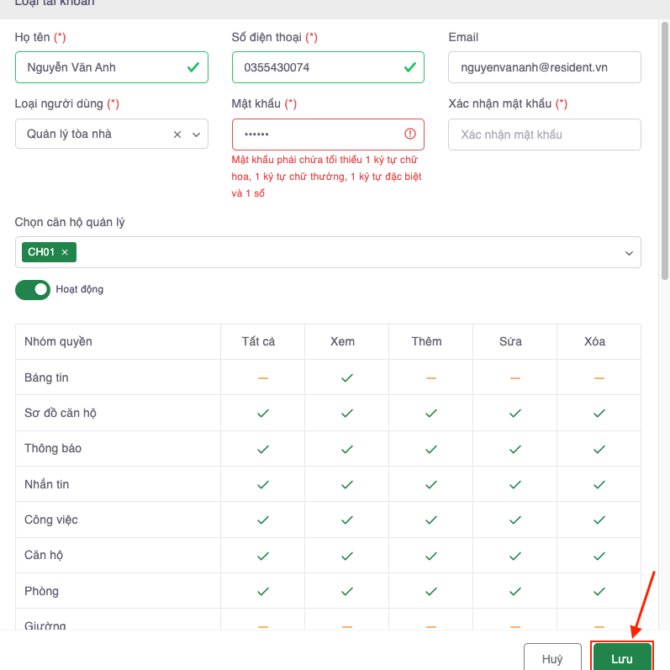
Task: Toggle Thêm permission for Thông báo
Action: click(x=431, y=449)
